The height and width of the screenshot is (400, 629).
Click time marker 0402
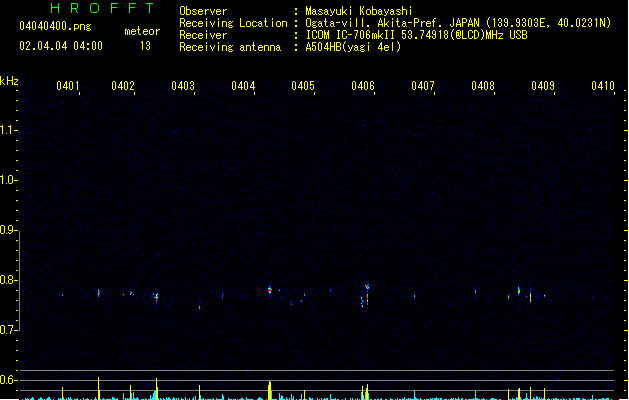tap(123, 86)
